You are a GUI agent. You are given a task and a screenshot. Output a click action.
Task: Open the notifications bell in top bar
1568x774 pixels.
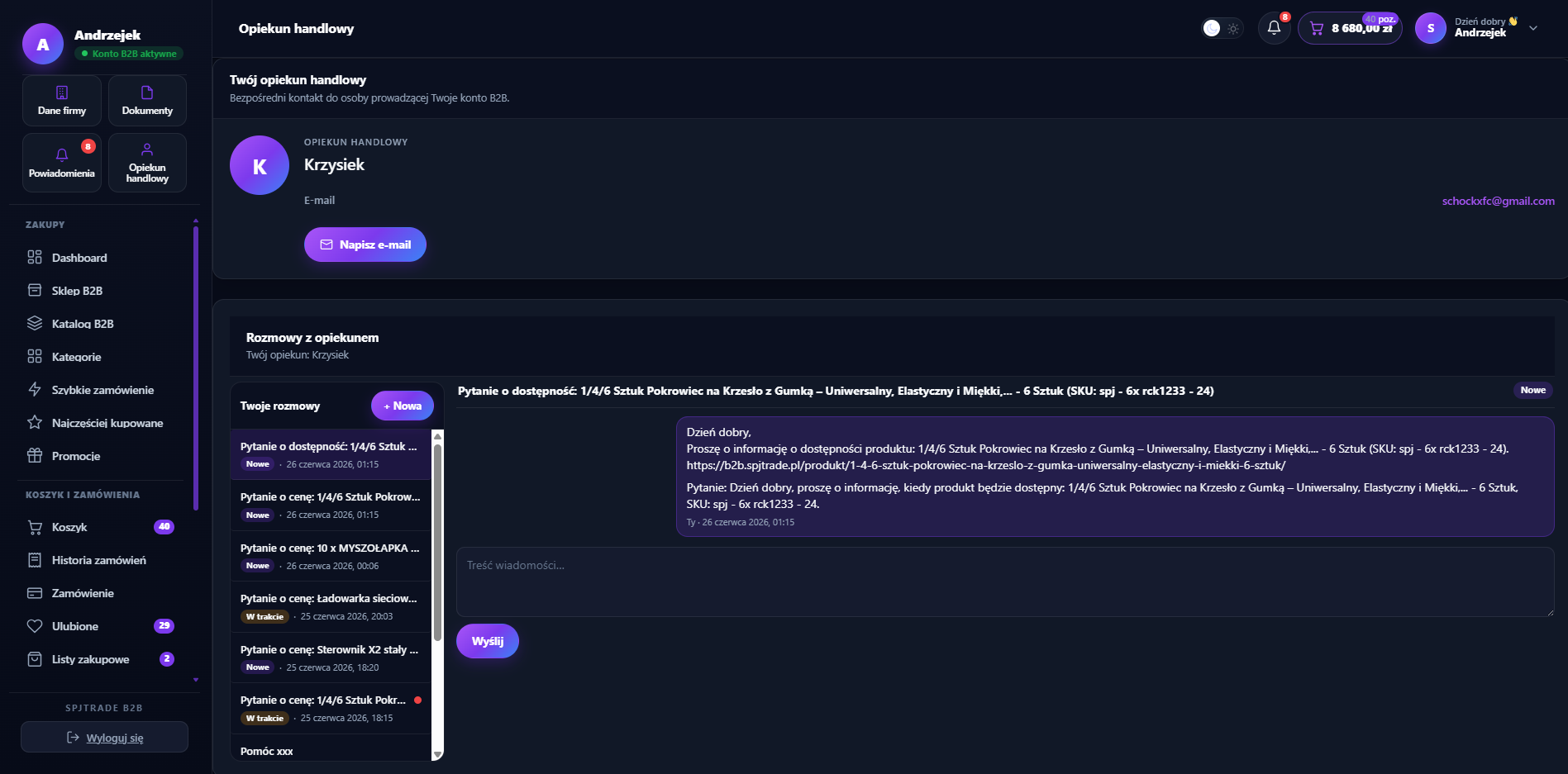pos(1274,28)
